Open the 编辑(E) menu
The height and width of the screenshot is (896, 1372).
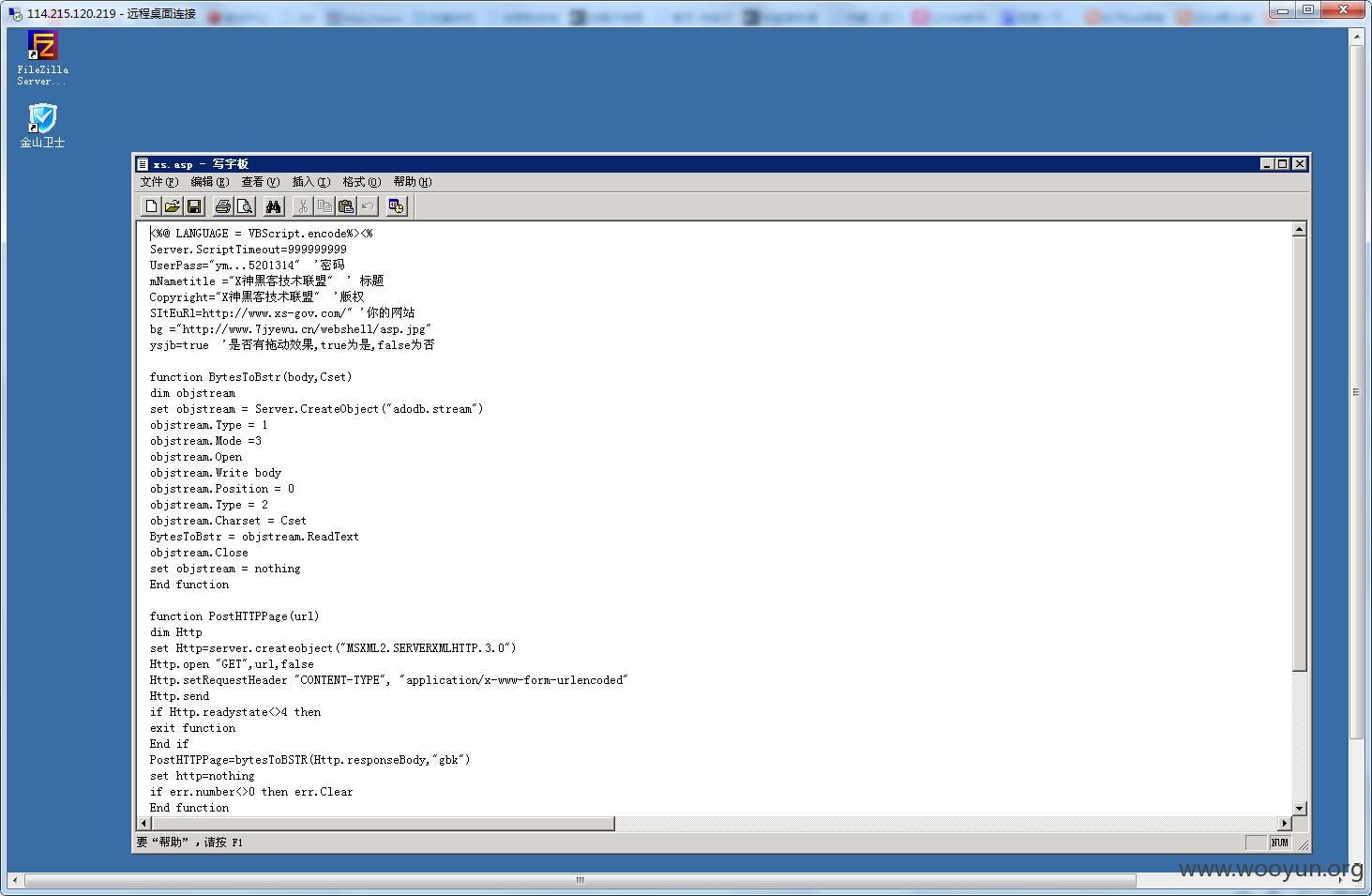click(209, 182)
